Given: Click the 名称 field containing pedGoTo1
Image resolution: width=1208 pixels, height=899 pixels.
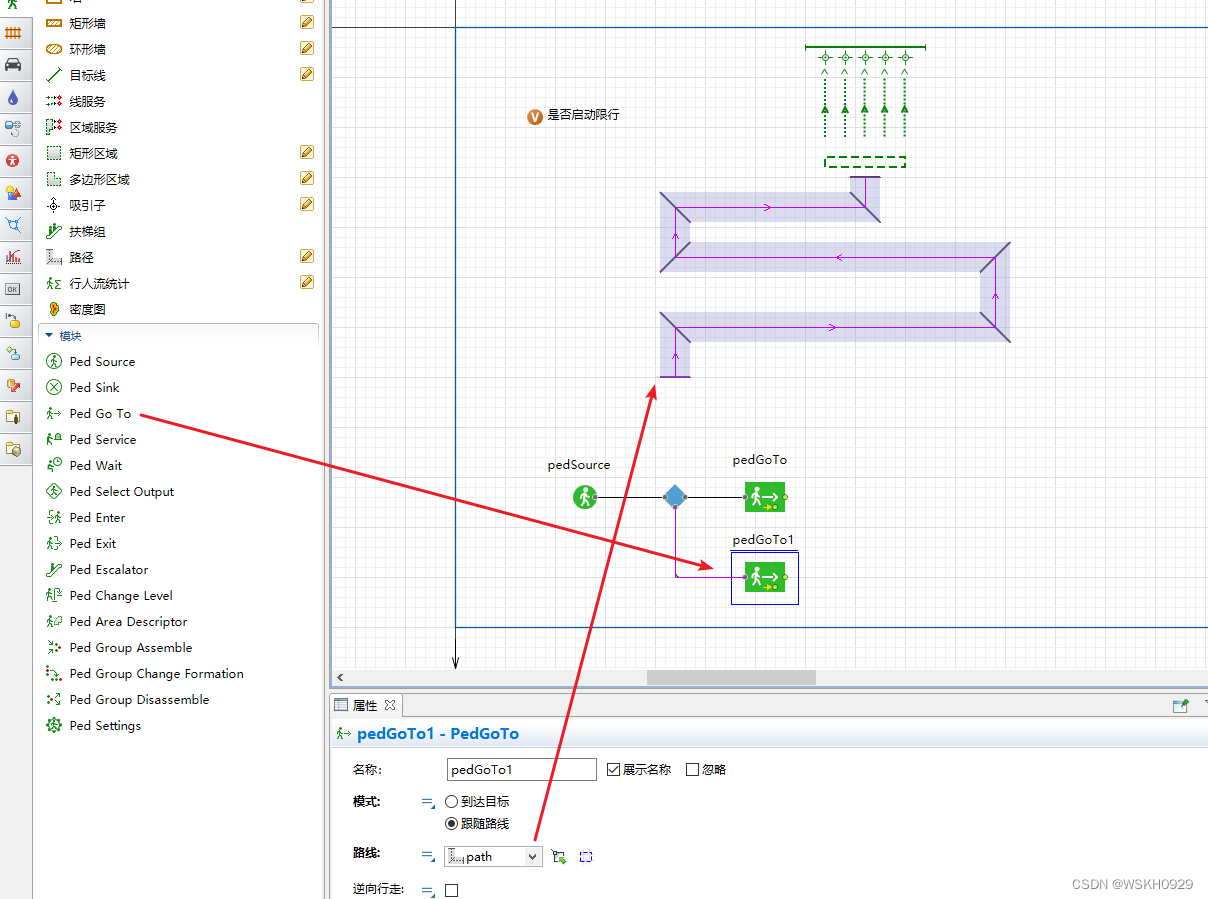Looking at the screenshot, I should coord(522,769).
